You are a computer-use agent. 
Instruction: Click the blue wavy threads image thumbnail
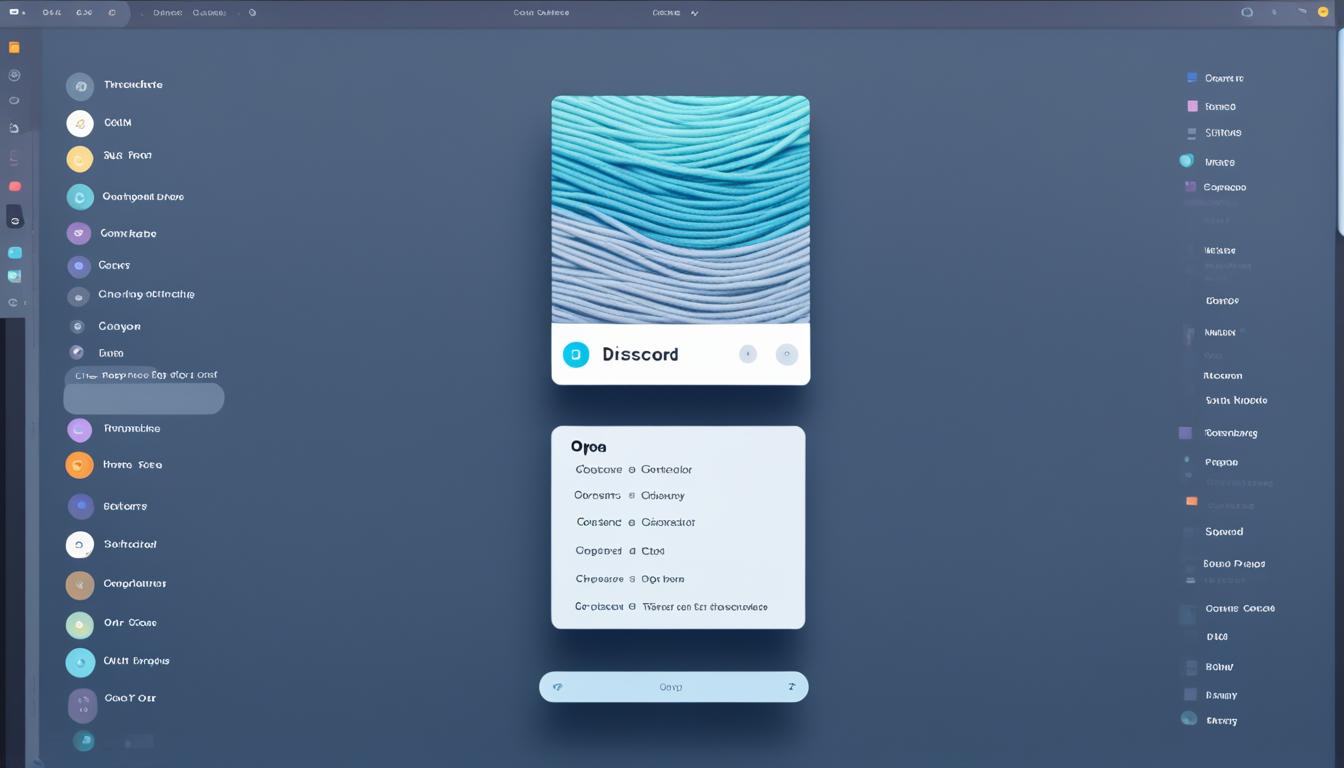click(680, 209)
